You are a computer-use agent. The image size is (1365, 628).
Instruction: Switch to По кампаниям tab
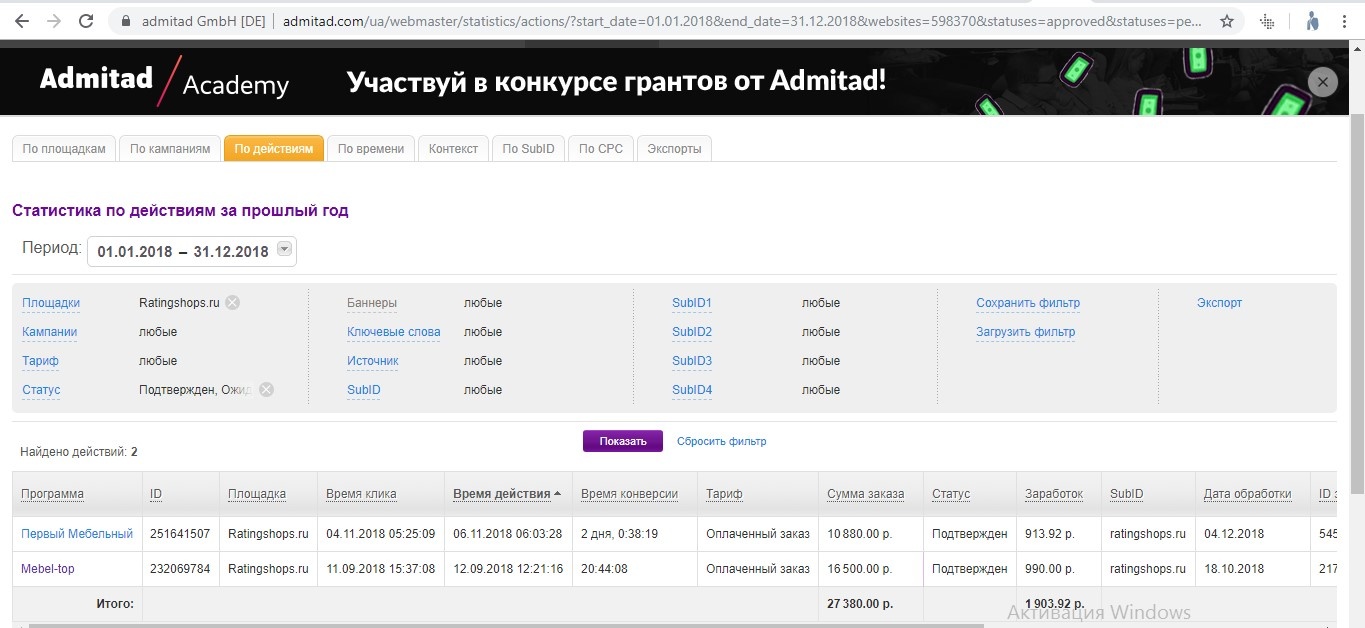click(170, 148)
